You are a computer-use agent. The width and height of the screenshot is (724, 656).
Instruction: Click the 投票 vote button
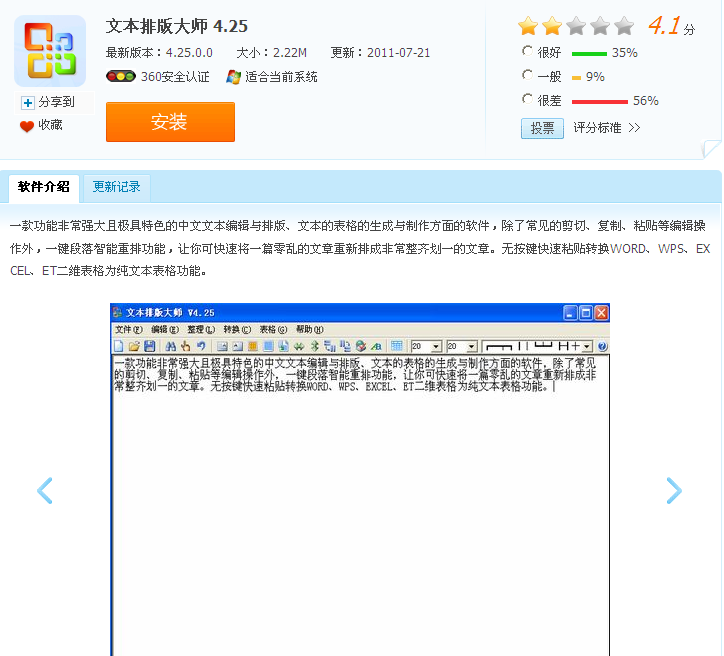pos(542,128)
